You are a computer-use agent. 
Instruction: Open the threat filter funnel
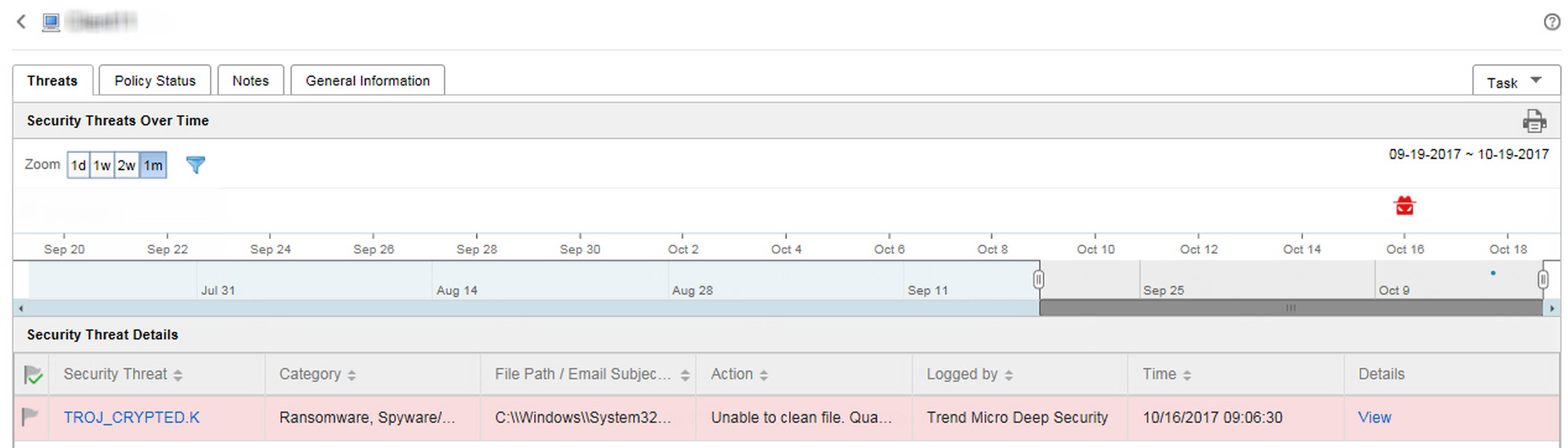pos(195,165)
